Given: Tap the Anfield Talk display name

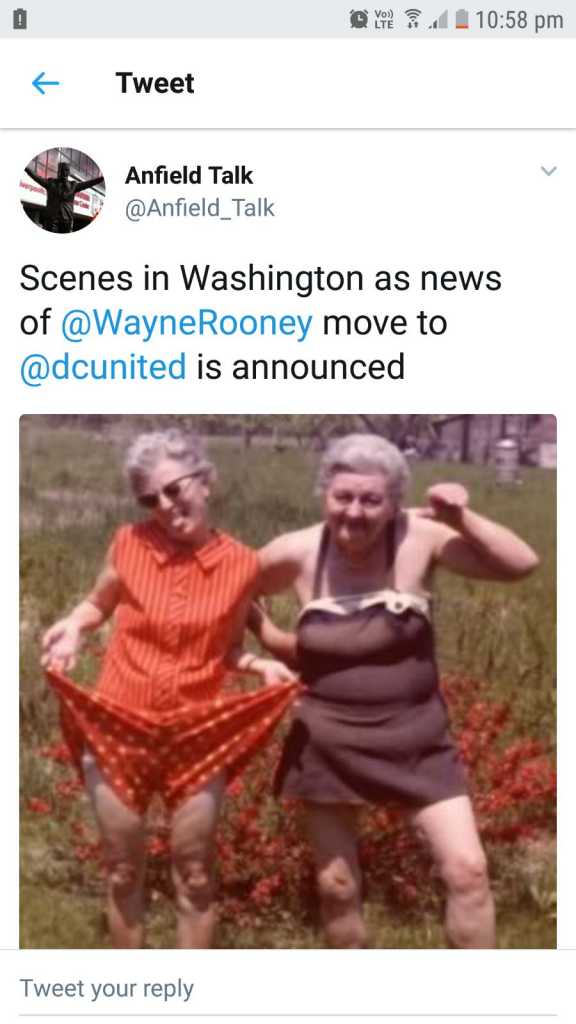Looking at the screenshot, I should pos(189,175).
